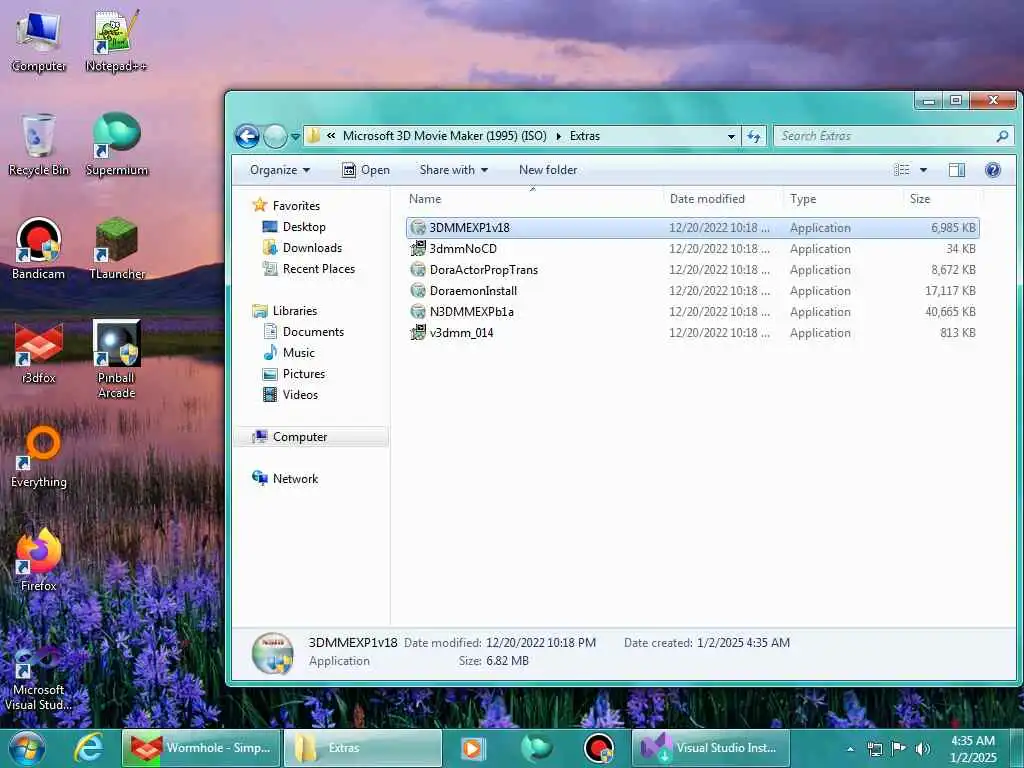Click the Open toolbar button

[366, 170]
